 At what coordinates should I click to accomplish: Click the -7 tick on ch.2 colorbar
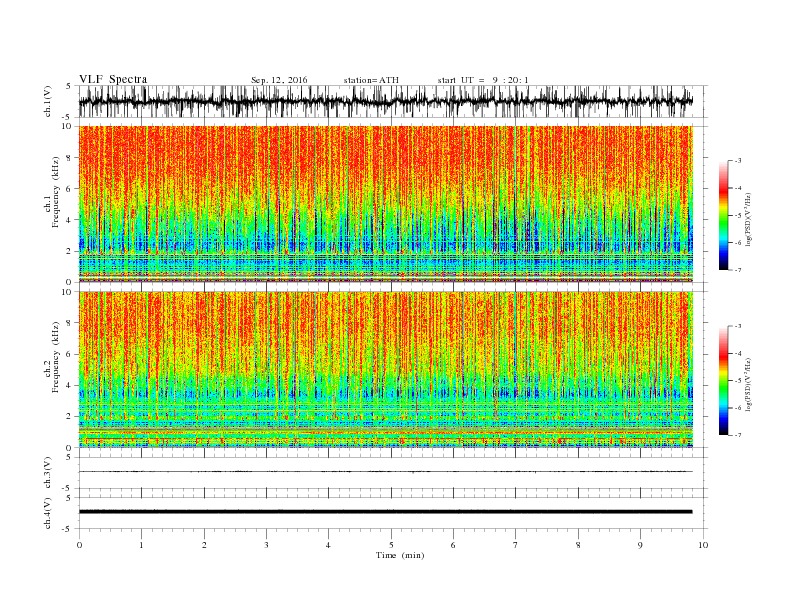tap(738, 435)
